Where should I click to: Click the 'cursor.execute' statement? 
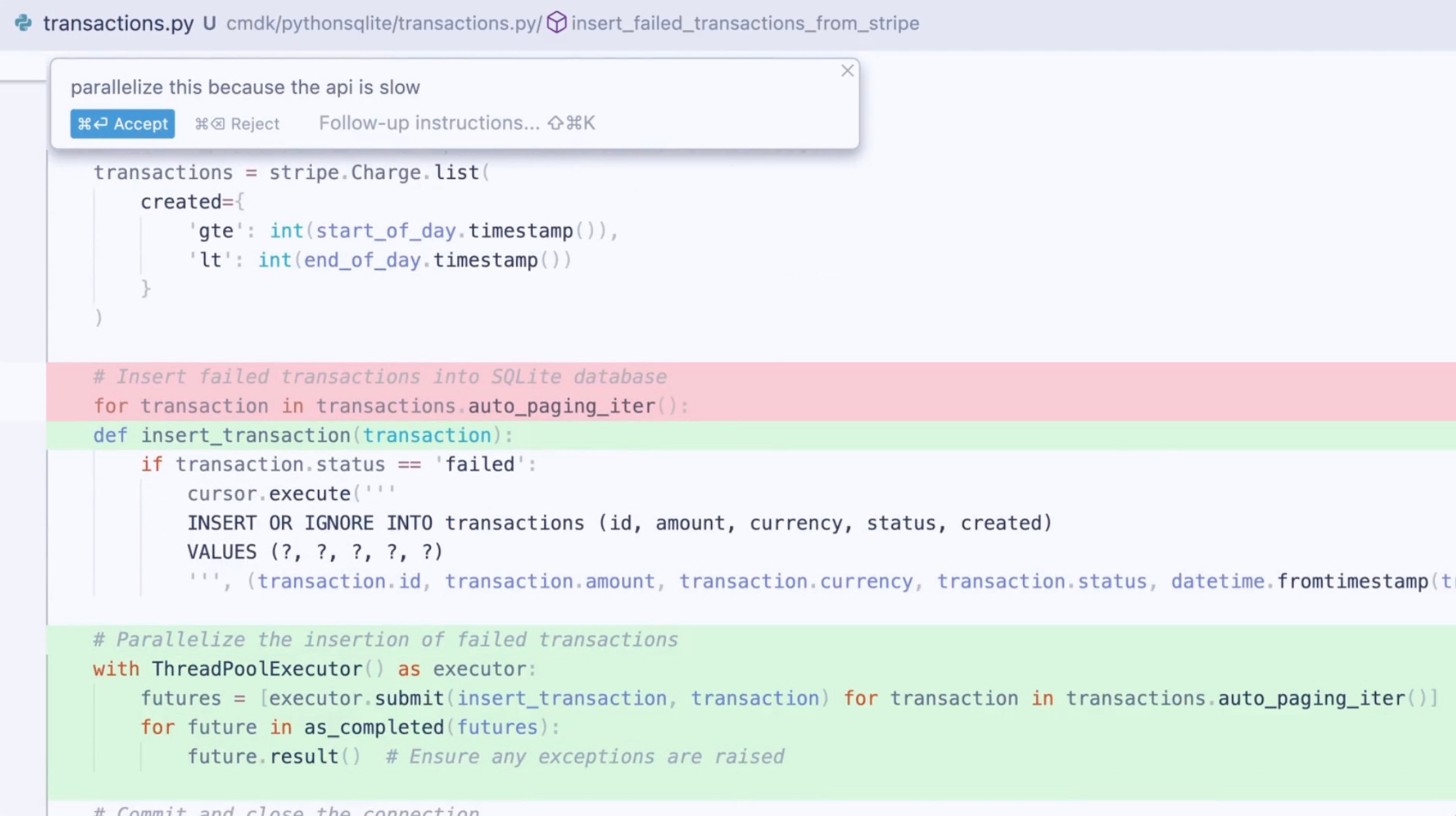coord(269,494)
